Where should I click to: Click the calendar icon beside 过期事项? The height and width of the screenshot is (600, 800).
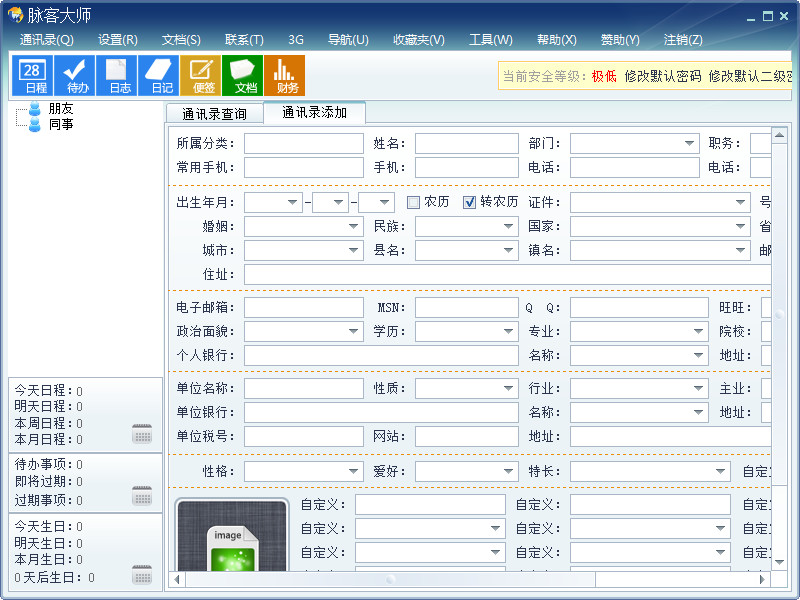click(x=142, y=495)
